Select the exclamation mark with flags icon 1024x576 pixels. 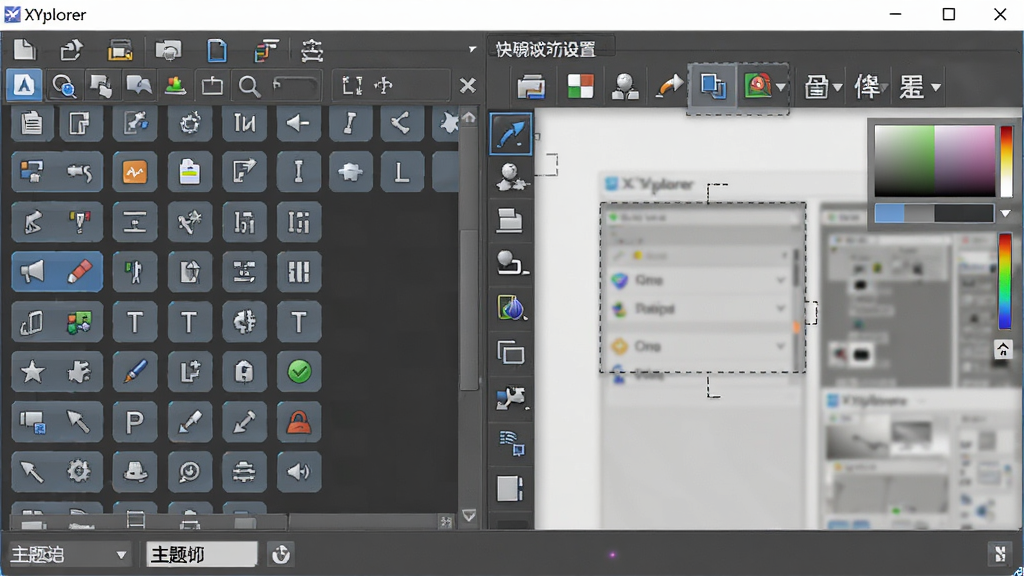pyautogui.click(x=80, y=223)
